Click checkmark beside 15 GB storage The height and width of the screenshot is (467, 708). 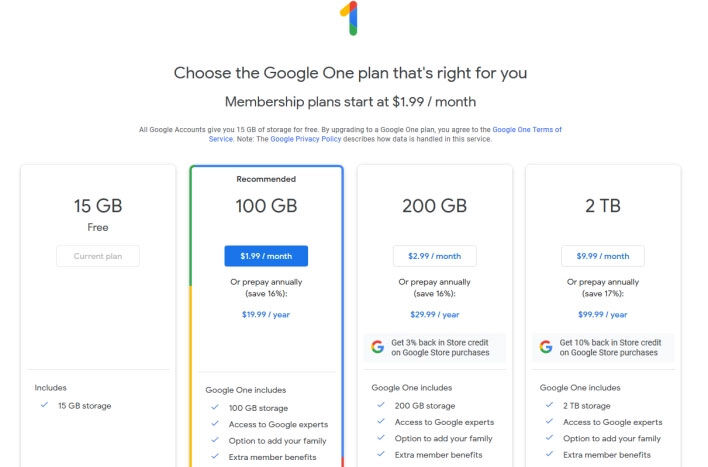(44, 405)
